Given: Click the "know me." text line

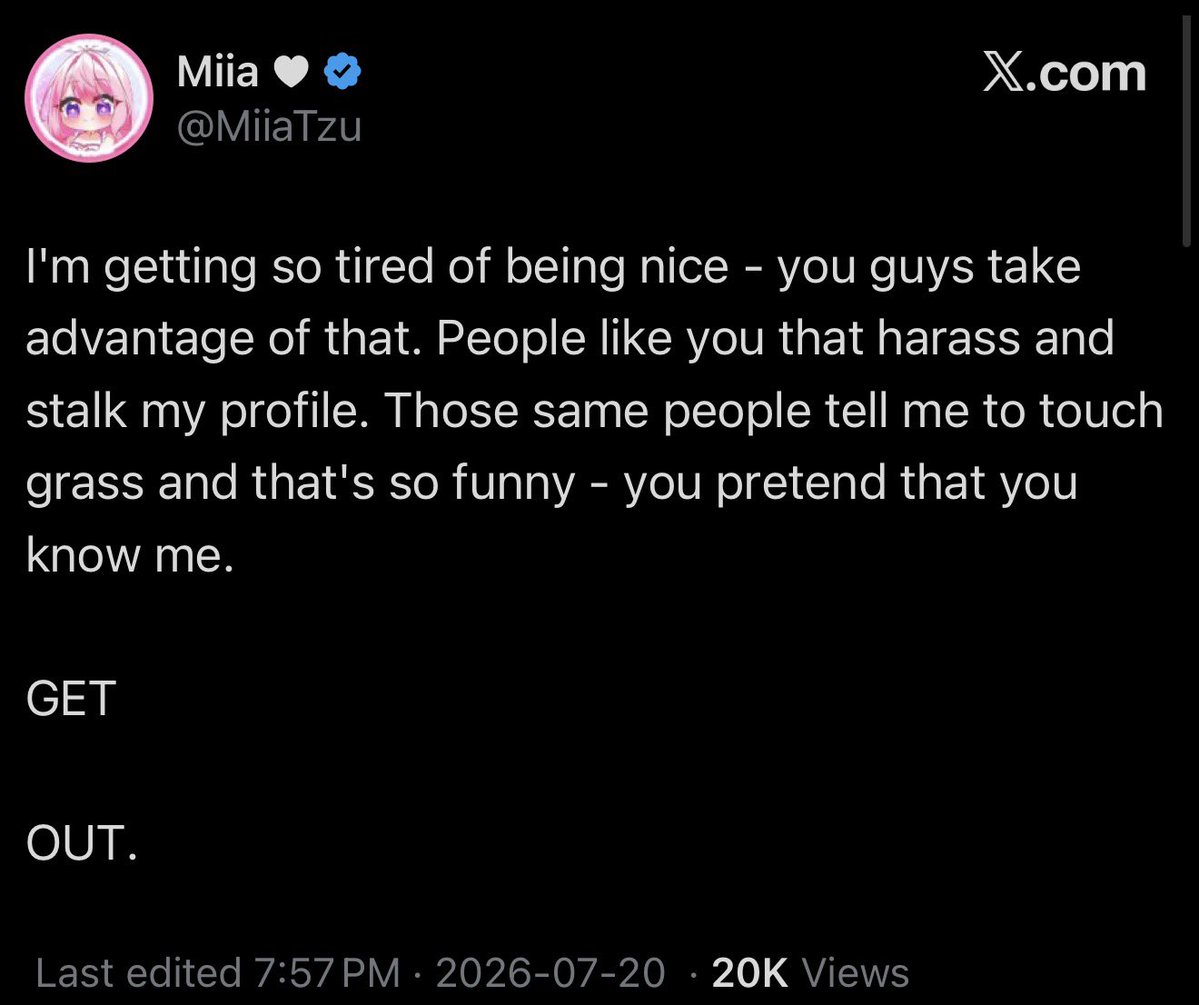Looking at the screenshot, I should point(130,554).
